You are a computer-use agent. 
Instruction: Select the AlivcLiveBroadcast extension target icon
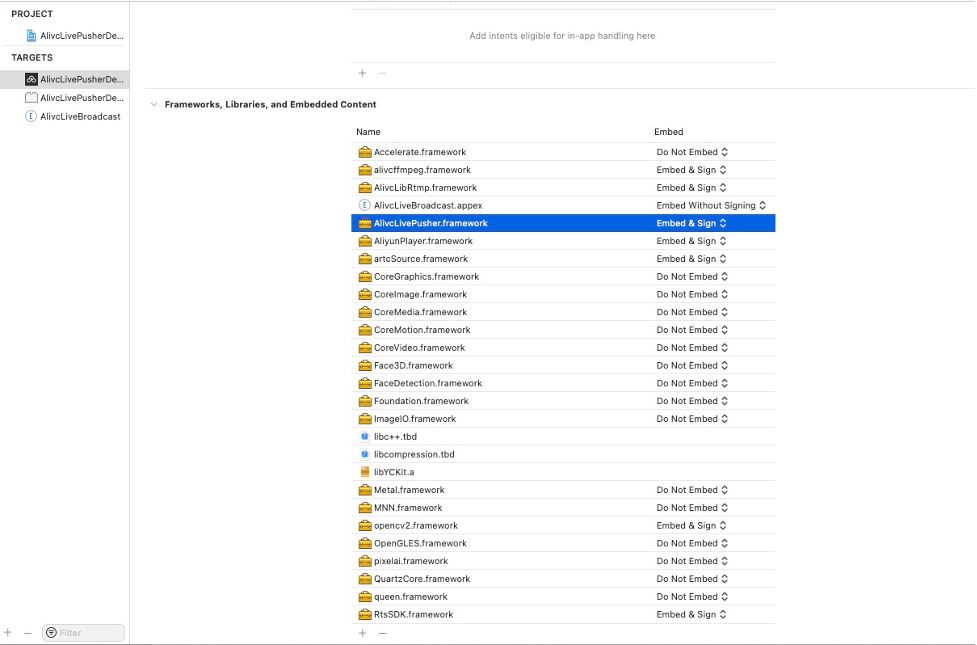point(31,117)
